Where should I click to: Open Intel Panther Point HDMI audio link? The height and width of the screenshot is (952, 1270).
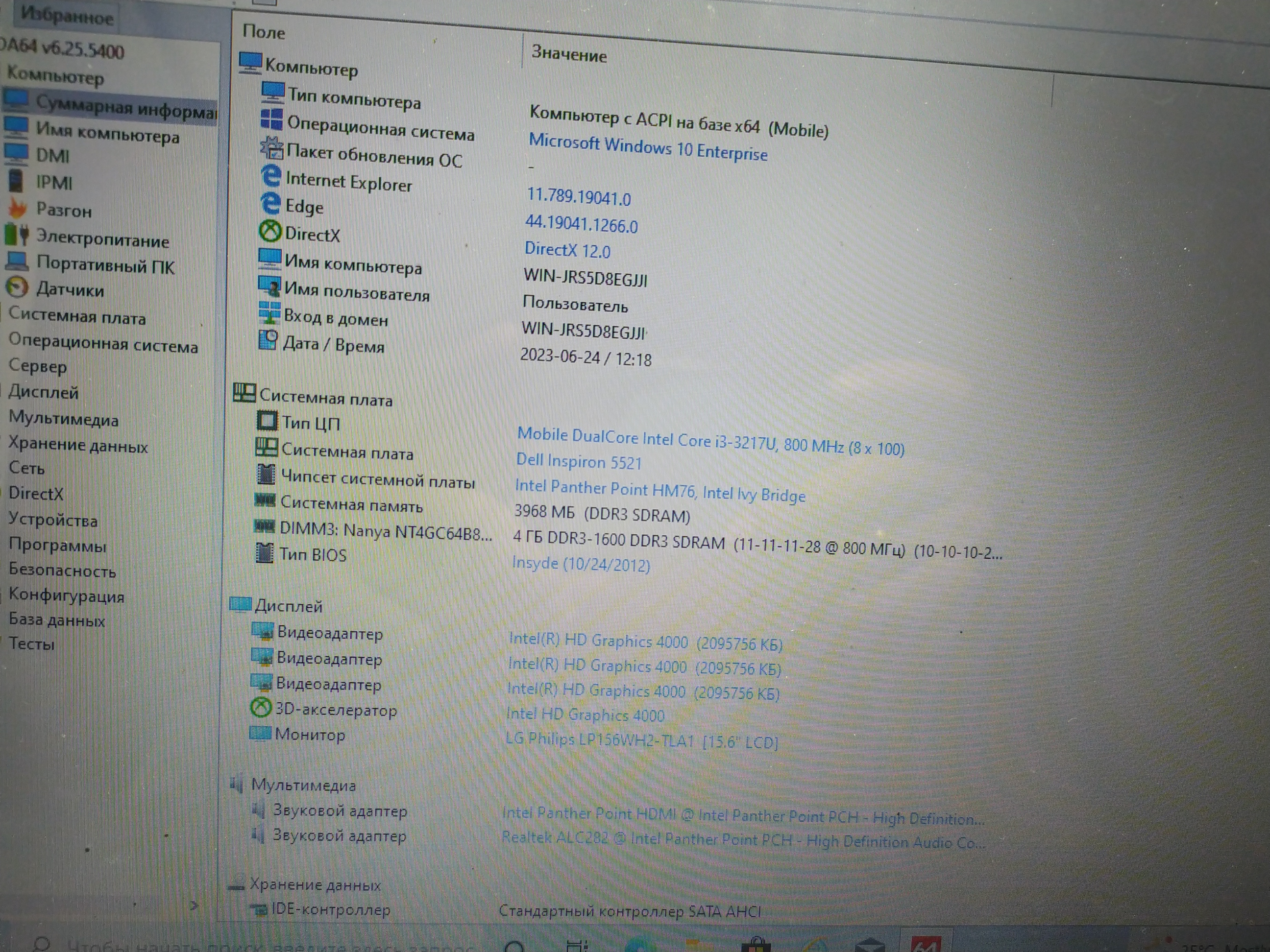coord(743,816)
